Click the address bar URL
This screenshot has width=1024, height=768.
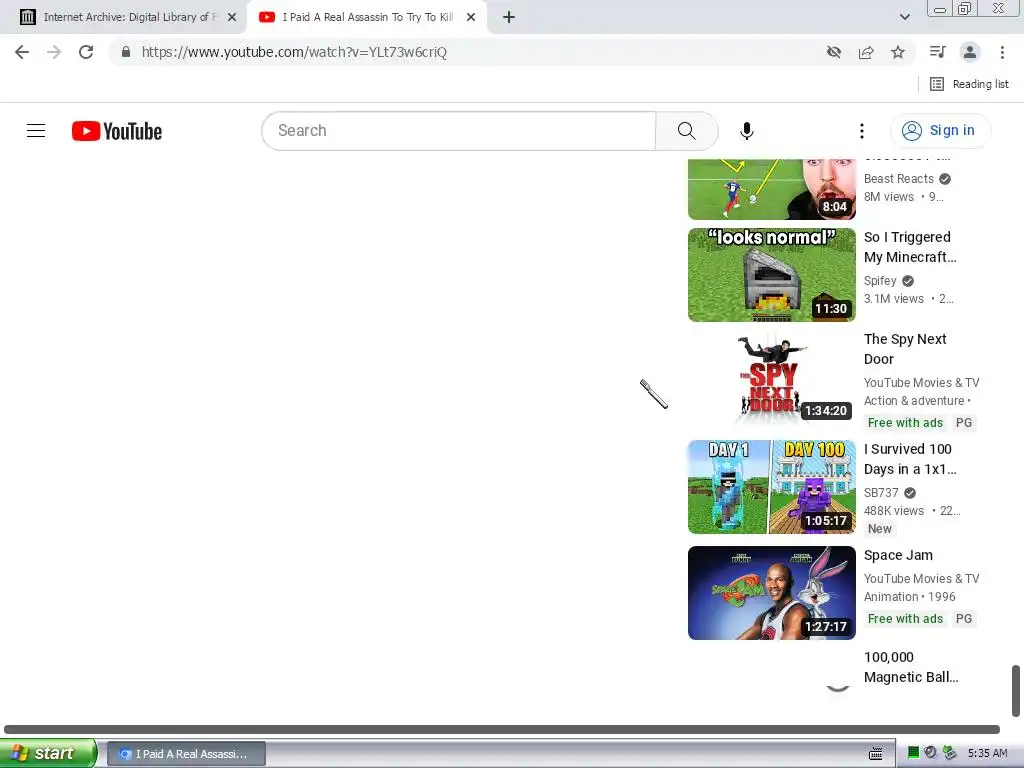294,52
